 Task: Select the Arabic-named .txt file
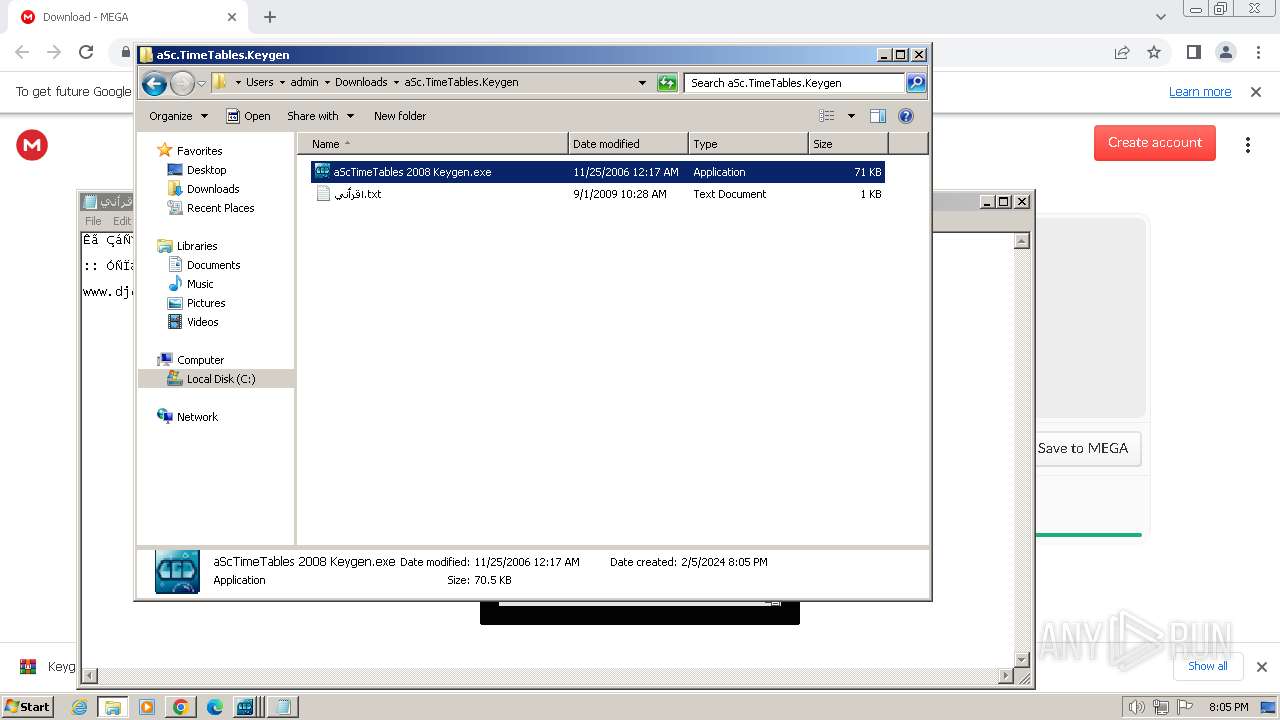597,194
